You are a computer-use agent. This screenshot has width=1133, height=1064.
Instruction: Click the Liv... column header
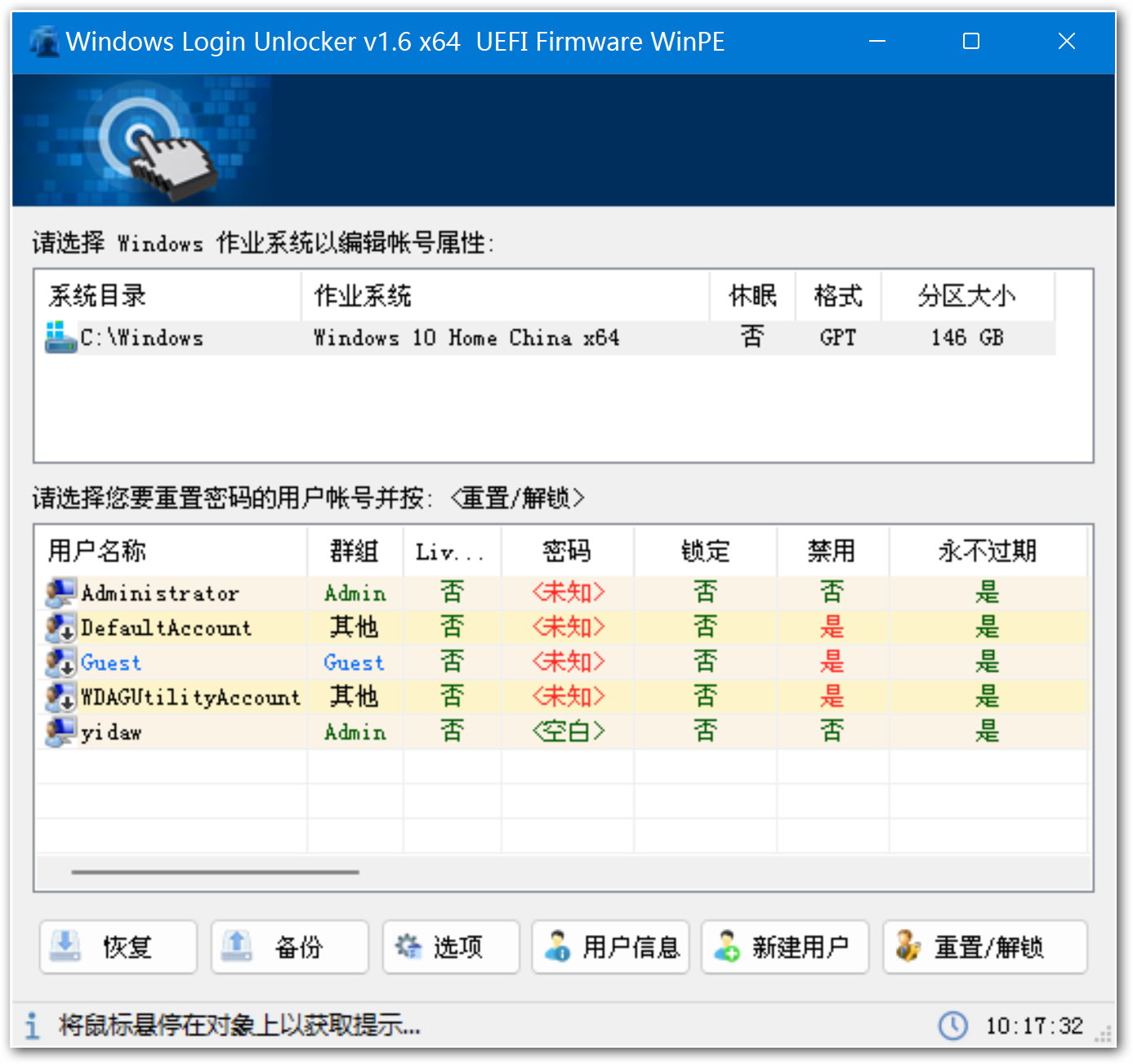(453, 552)
